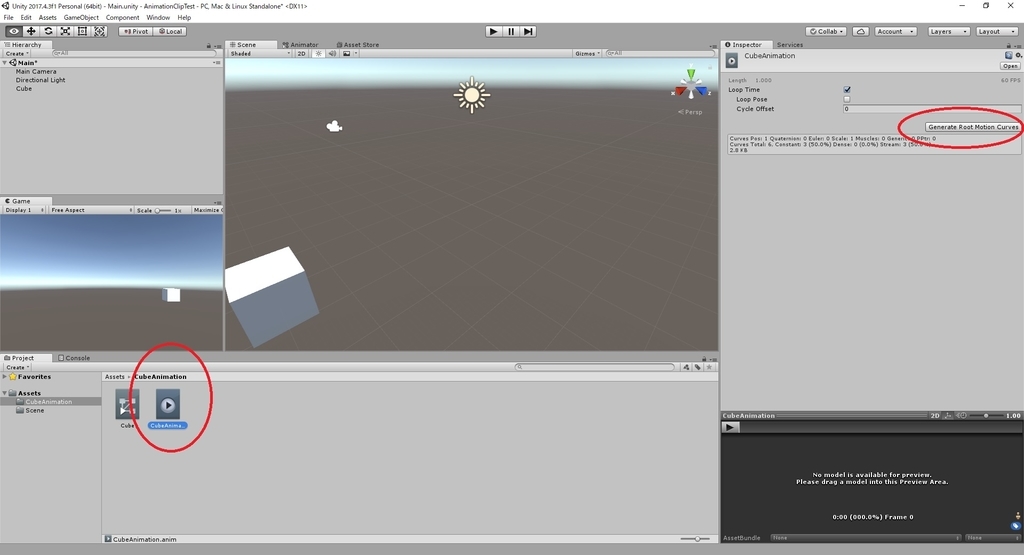Open the Assets menu
The width and height of the screenshot is (1024, 555).
tap(48, 18)
